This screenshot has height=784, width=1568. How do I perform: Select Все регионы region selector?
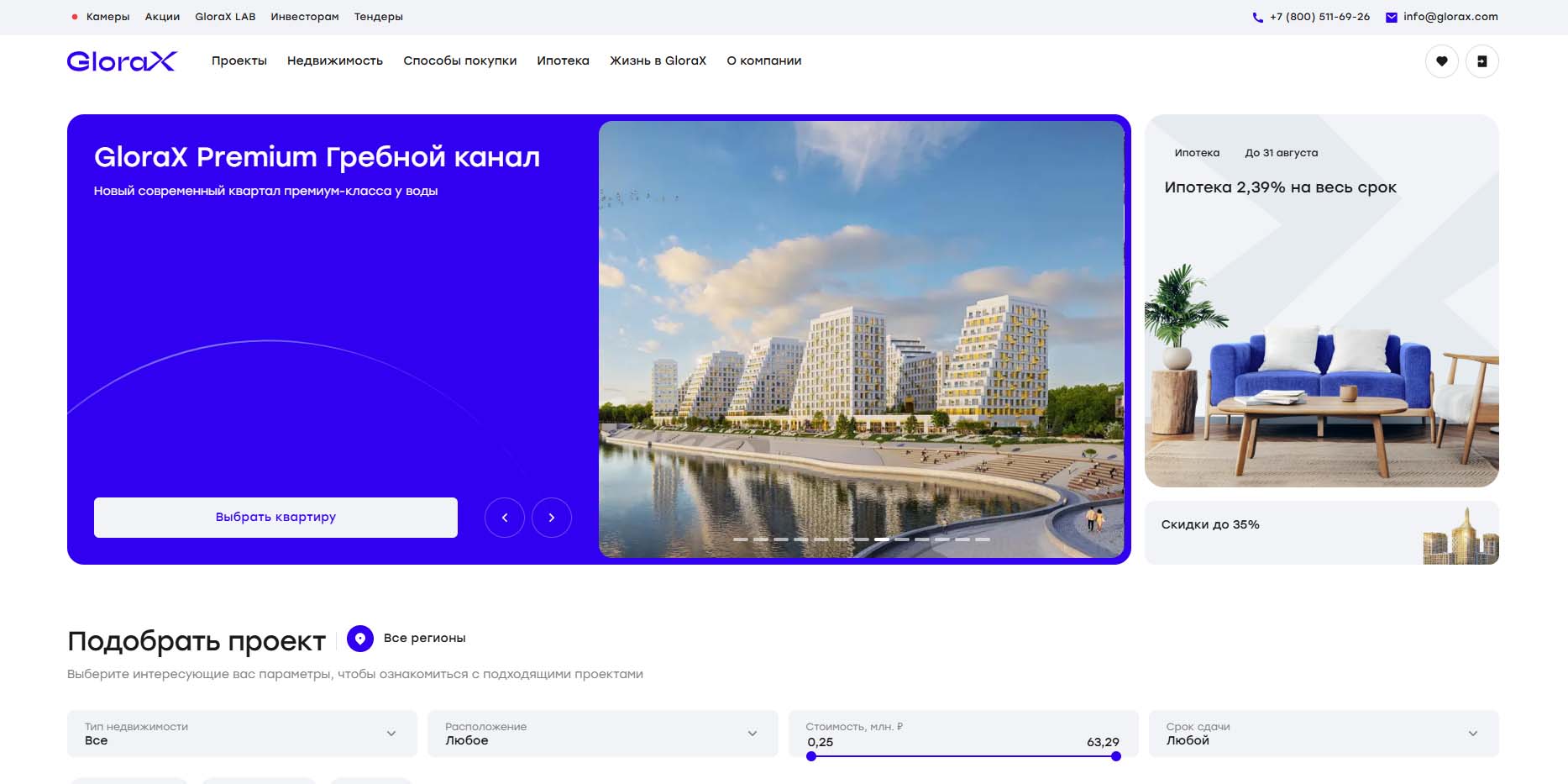pyautogui.click(x=424, y=639)
